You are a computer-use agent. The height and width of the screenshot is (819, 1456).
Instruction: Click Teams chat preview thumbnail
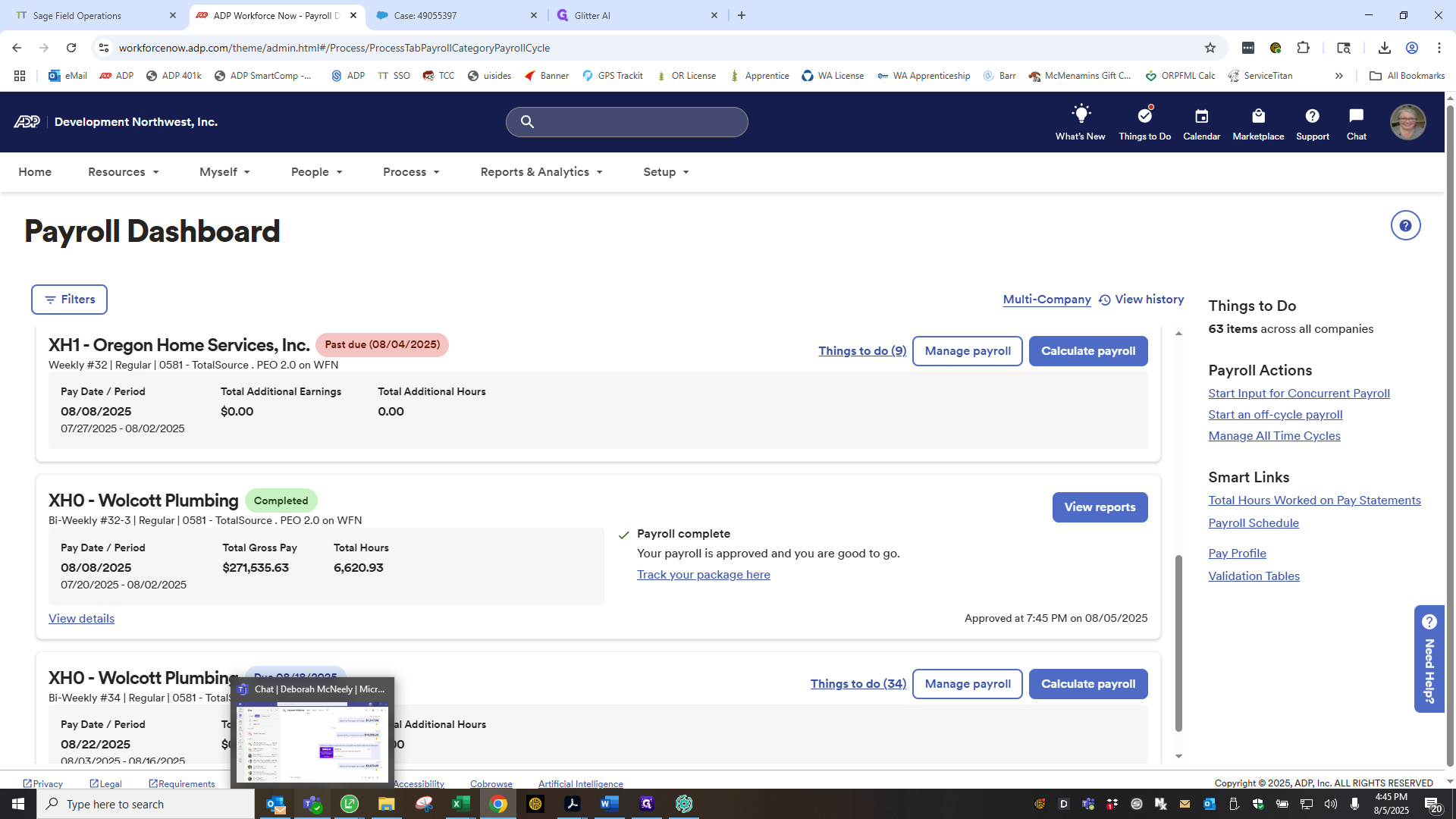[312, 741]
